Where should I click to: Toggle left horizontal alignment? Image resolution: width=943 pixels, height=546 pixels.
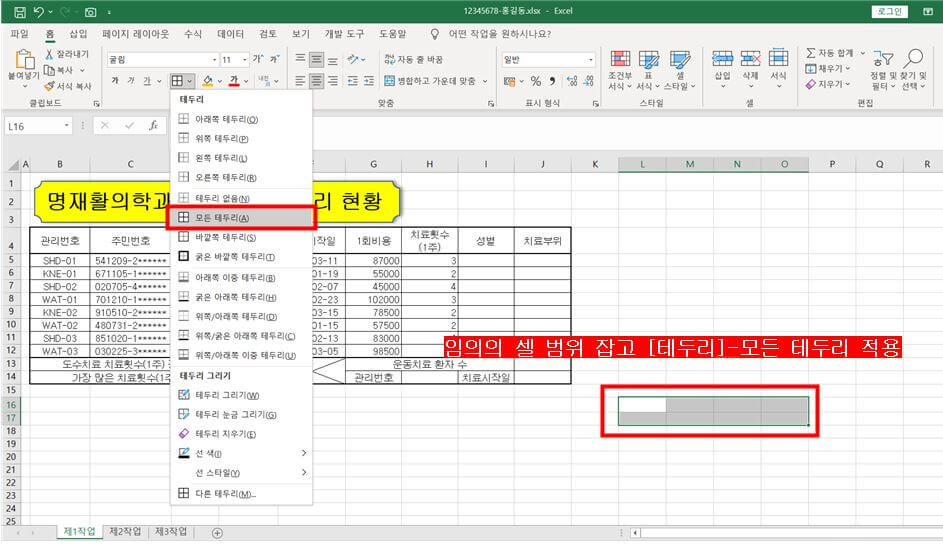tap(300, 81)
